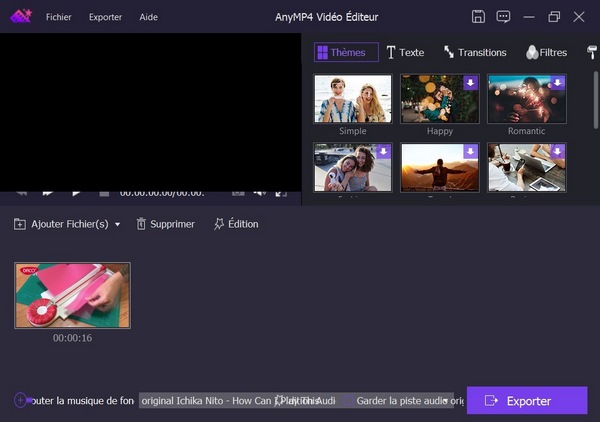
Task: Toggle Garder la piste audio checkbox
Action: click(x=348, y=401)
